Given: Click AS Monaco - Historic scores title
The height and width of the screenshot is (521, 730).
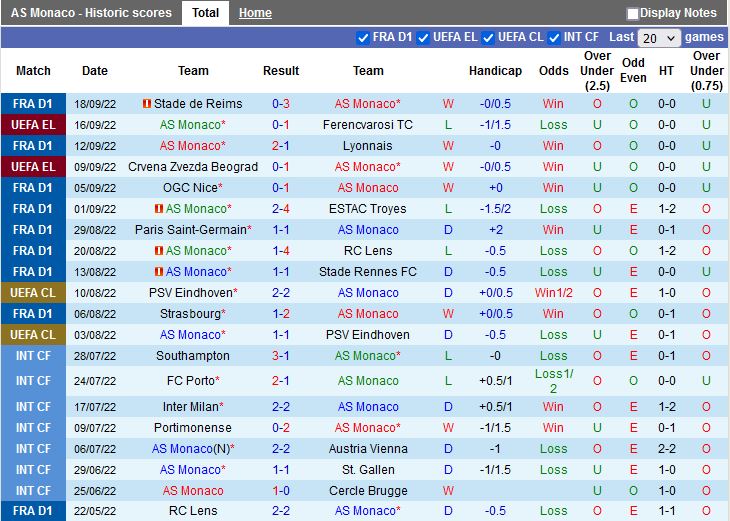Looking at the screenshot, I should (91, 13).
